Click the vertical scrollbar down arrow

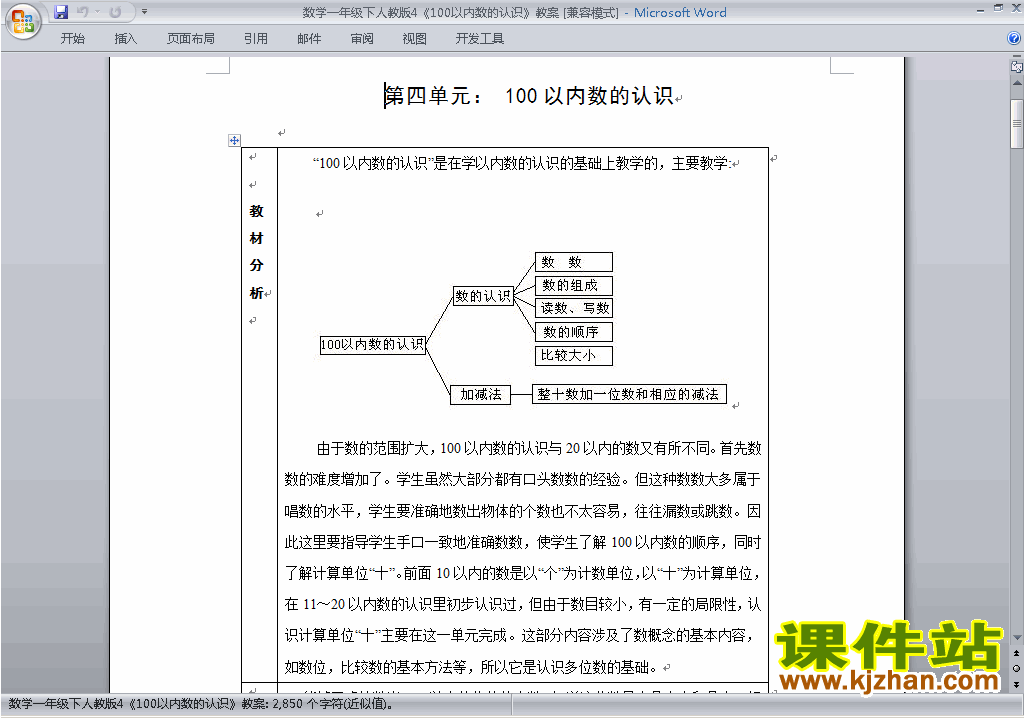tap(1017, 637)
